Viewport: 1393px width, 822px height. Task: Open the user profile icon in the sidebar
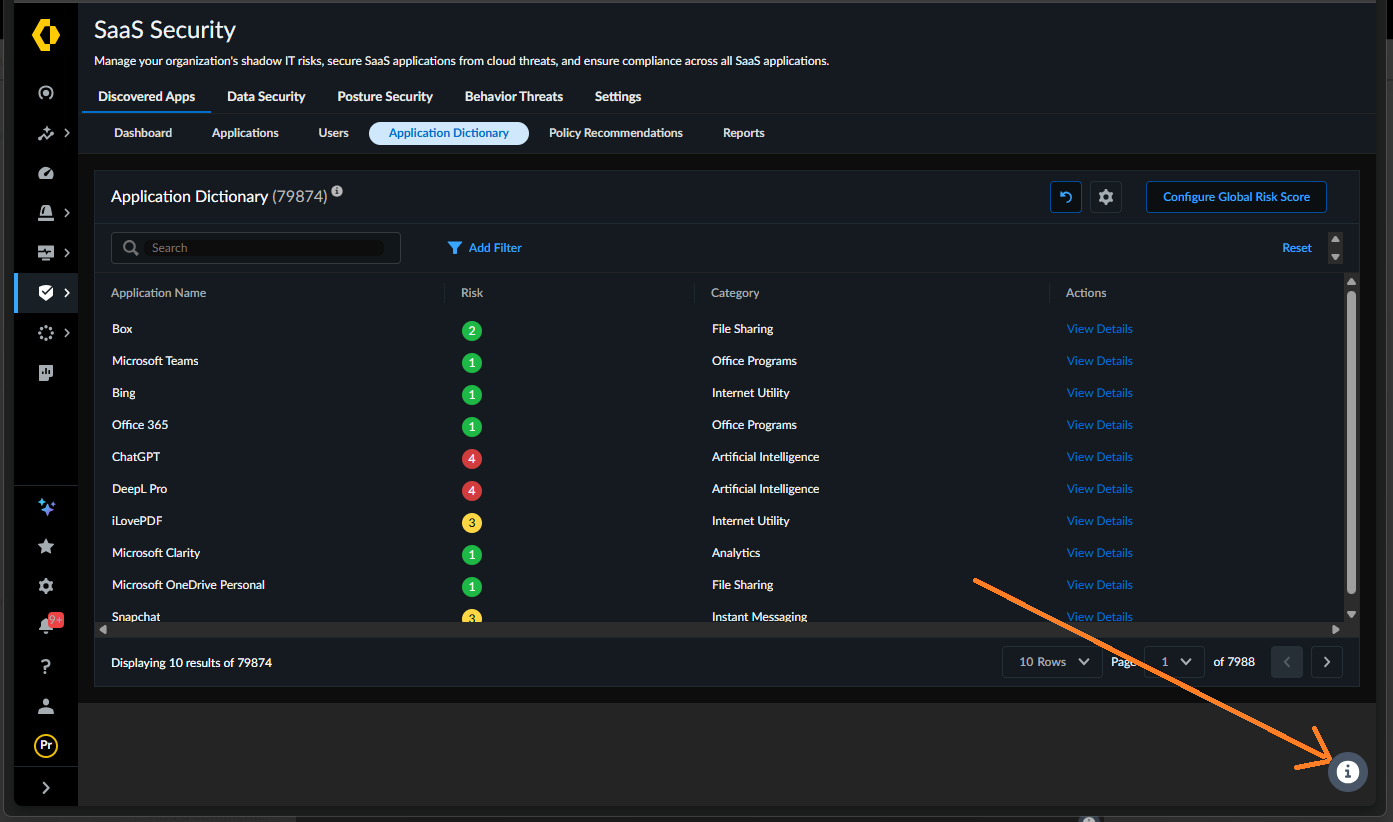(x=46, y=707)
